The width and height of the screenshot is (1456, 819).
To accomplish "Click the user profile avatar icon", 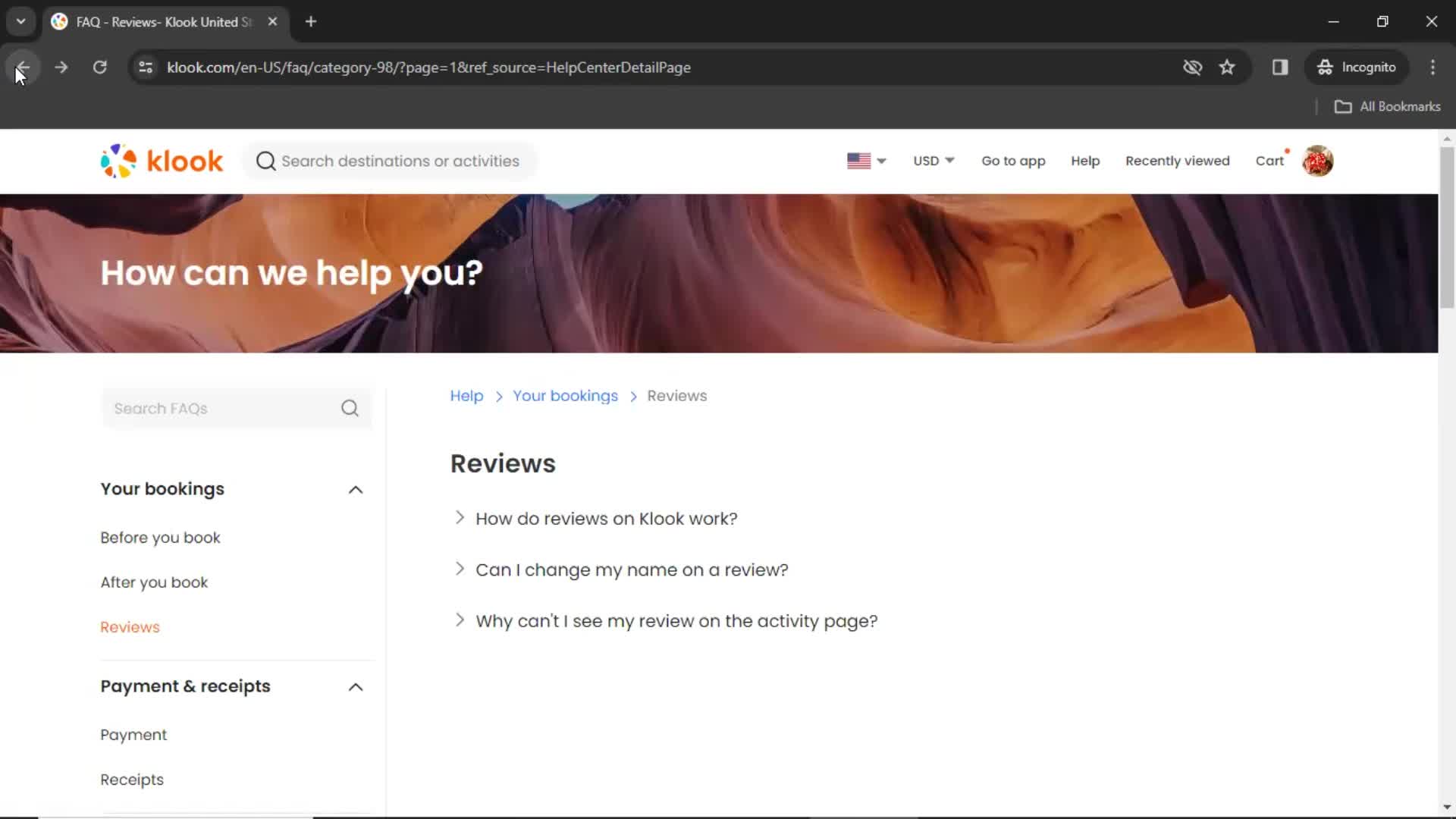I will [x=1318, y=161].
